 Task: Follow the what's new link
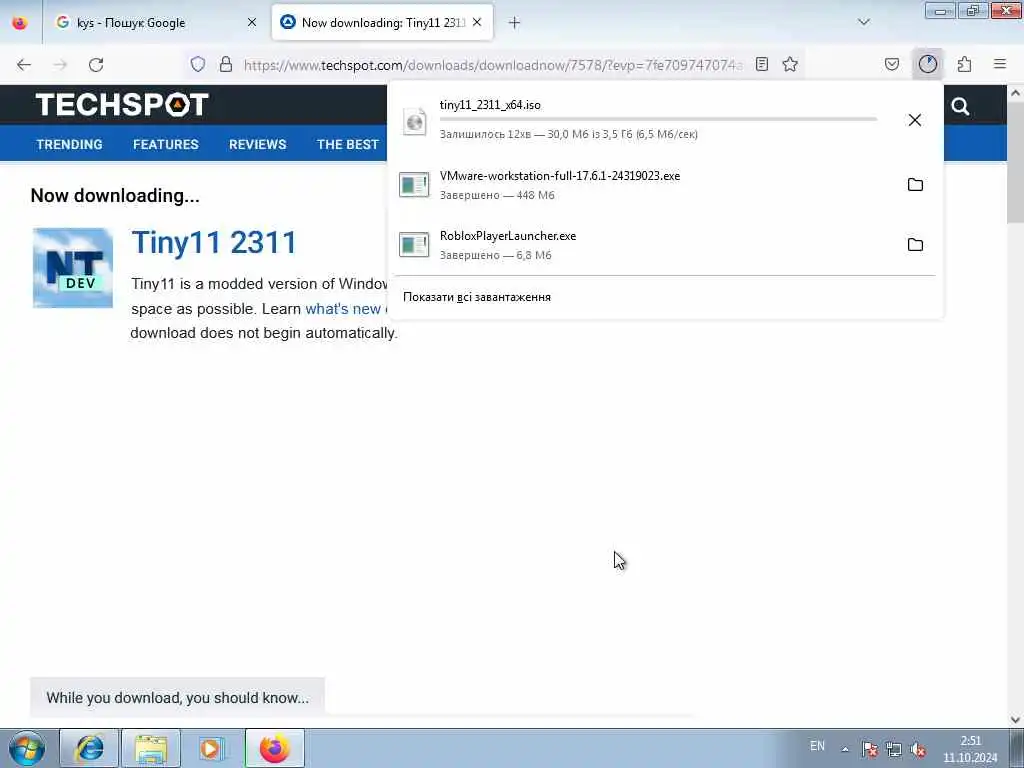343,309
